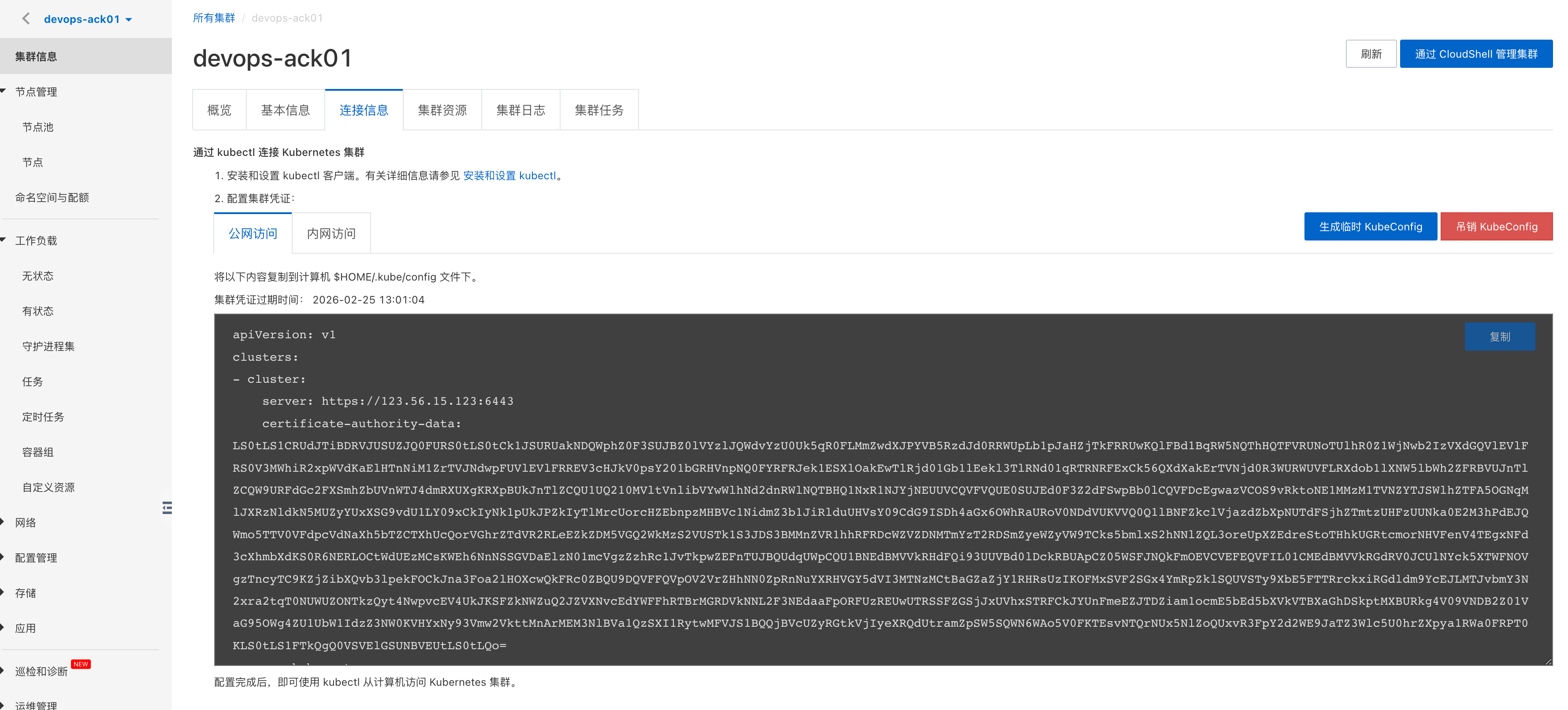Click the back arrow beside devops-ack01

[25, 18]
